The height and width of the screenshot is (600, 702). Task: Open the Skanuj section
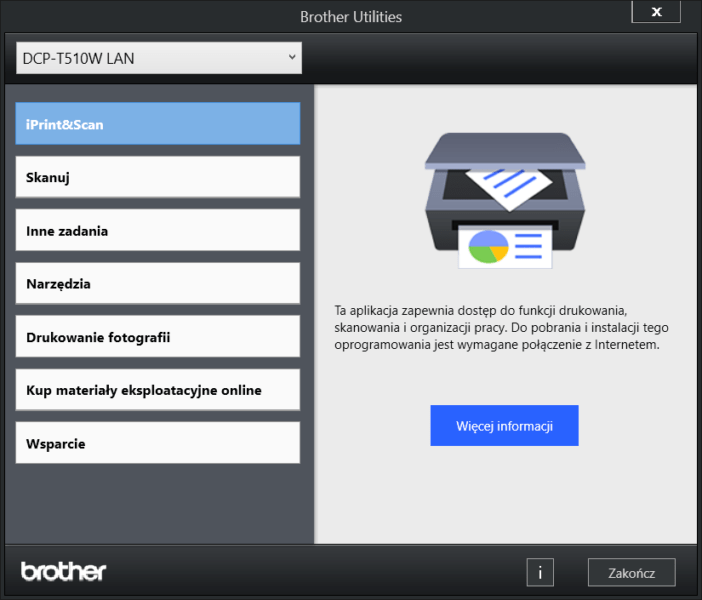[x=158, y=177]
